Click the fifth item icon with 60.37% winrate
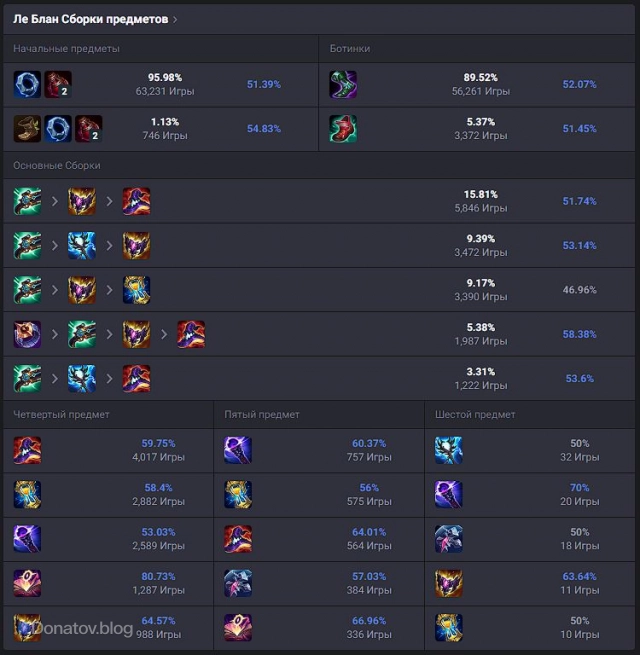640x655 pixels. (238, 450)
